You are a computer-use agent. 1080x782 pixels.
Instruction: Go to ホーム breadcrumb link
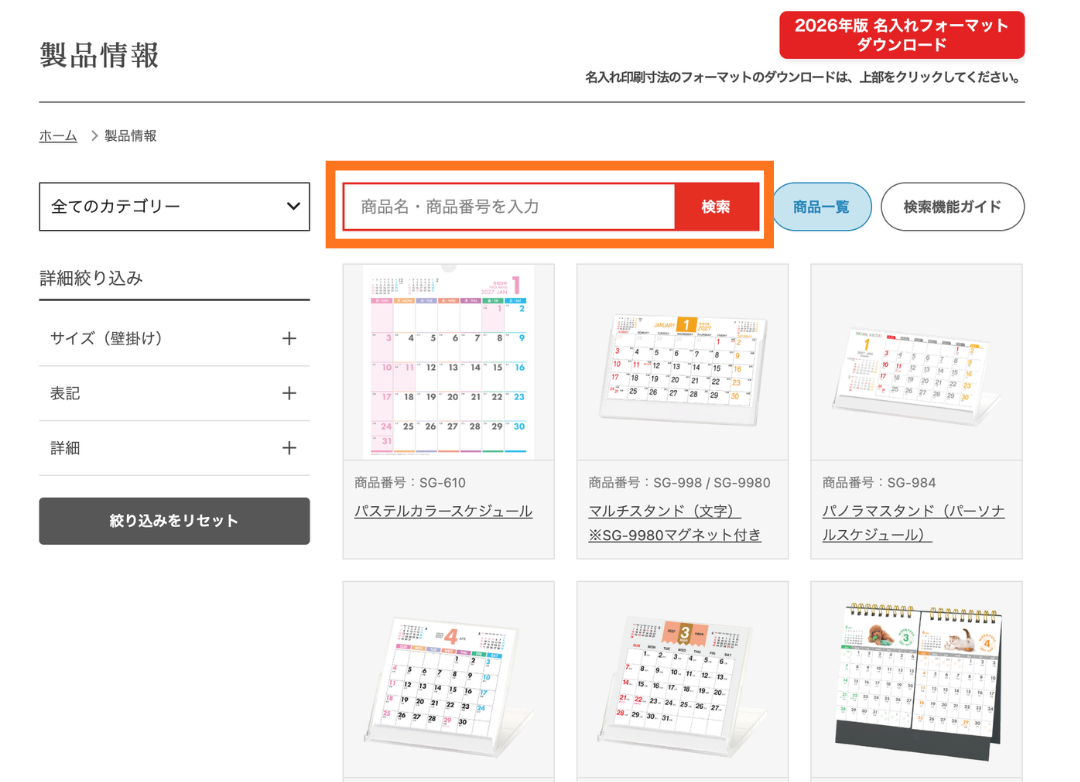[x=58, y=136]
